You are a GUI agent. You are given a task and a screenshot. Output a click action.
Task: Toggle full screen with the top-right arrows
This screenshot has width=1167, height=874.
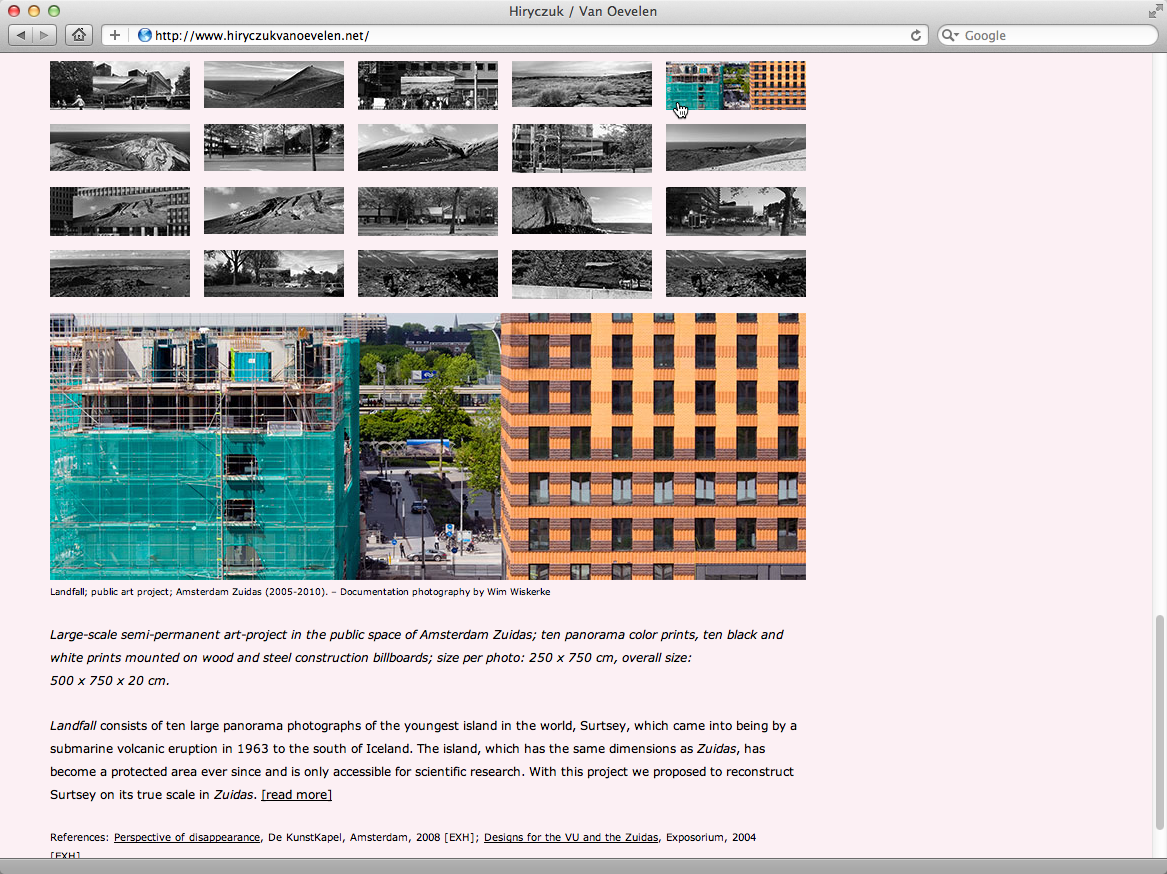pyautogui.click(x=1156, y=11)
